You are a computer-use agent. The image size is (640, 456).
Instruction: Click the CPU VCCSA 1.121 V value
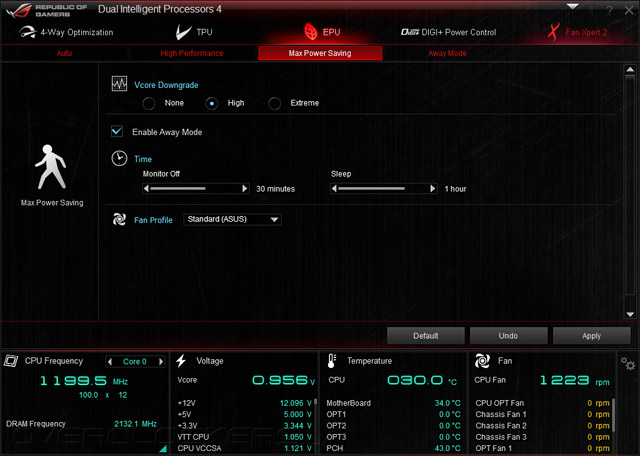[298, 448]
